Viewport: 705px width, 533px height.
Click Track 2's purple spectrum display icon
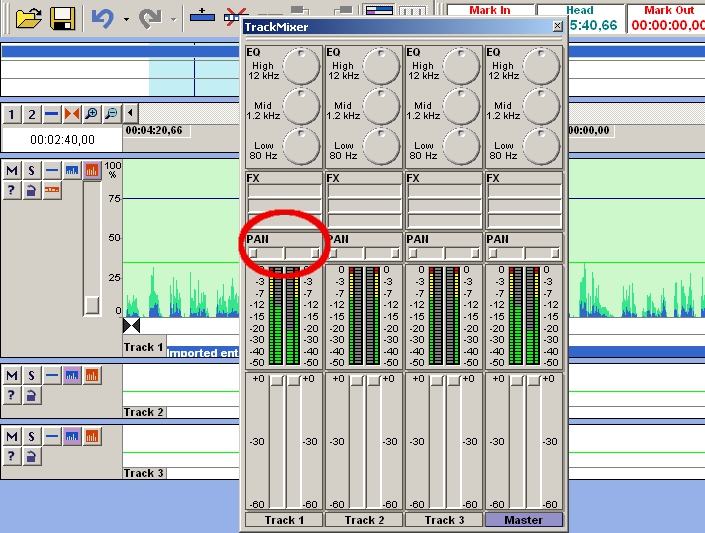[72, 375]
